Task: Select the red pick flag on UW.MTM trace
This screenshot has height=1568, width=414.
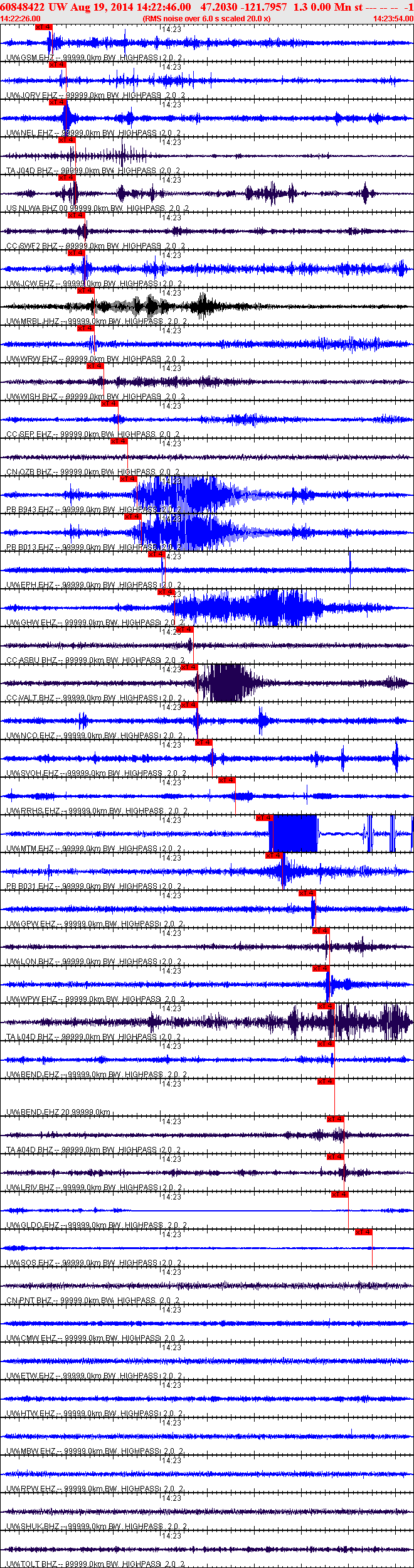Action: [x=264, y=818]
